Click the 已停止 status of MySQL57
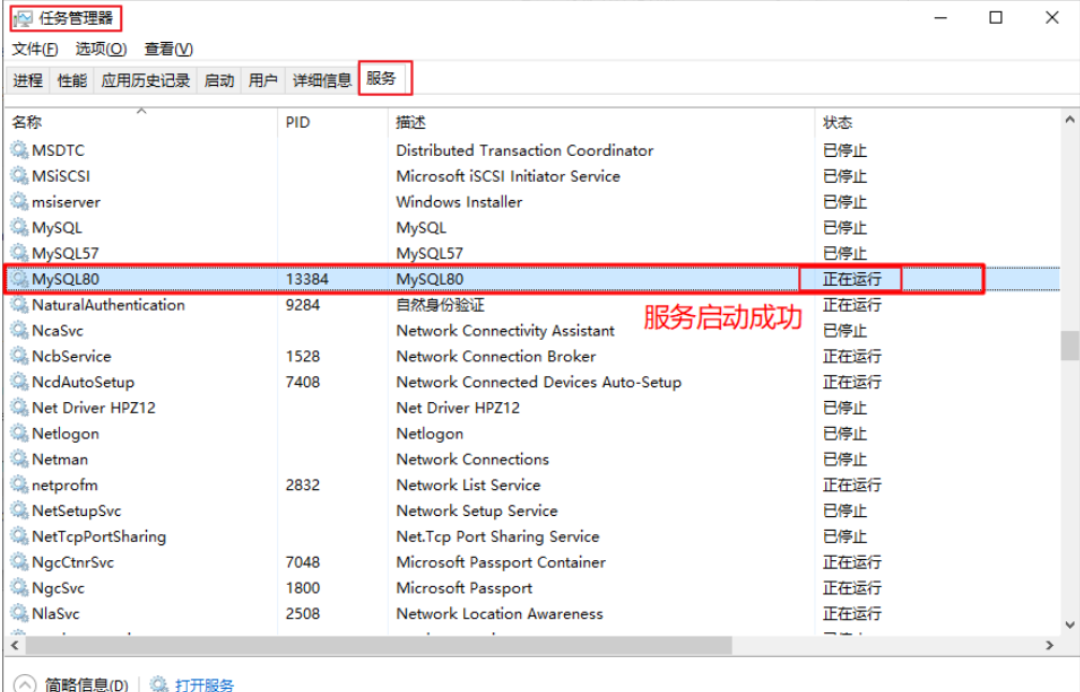 coord(845,253)
